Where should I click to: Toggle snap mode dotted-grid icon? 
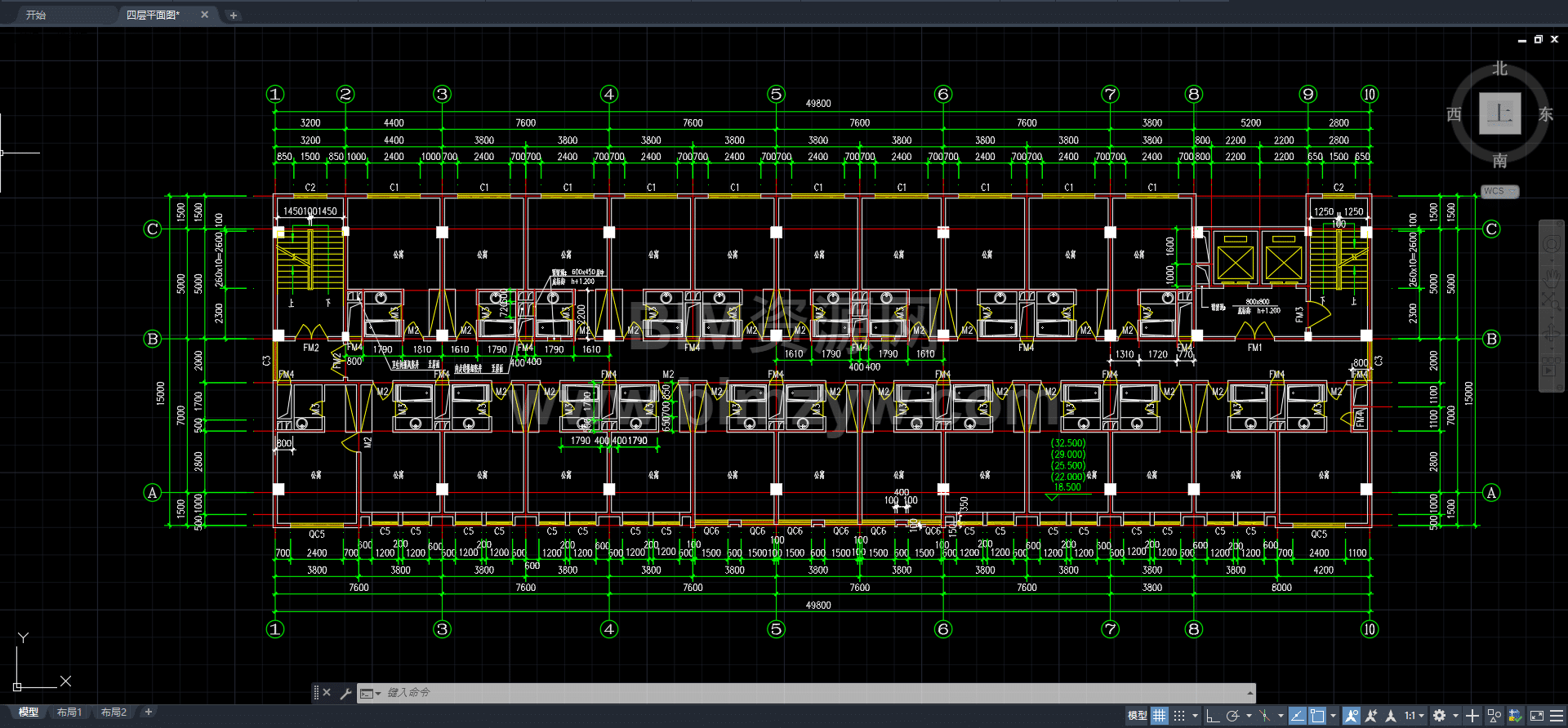pos(1179,716)
